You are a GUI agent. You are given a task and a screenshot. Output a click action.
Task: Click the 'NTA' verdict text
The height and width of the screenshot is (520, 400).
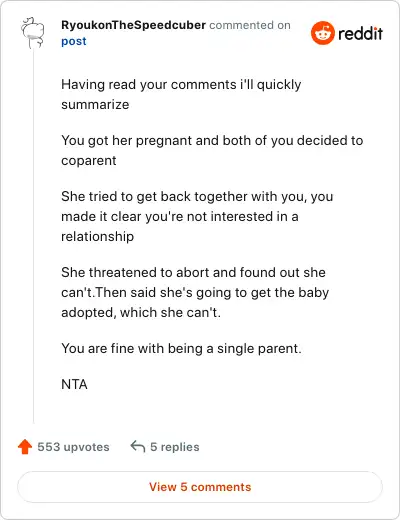tap(74, 385)
